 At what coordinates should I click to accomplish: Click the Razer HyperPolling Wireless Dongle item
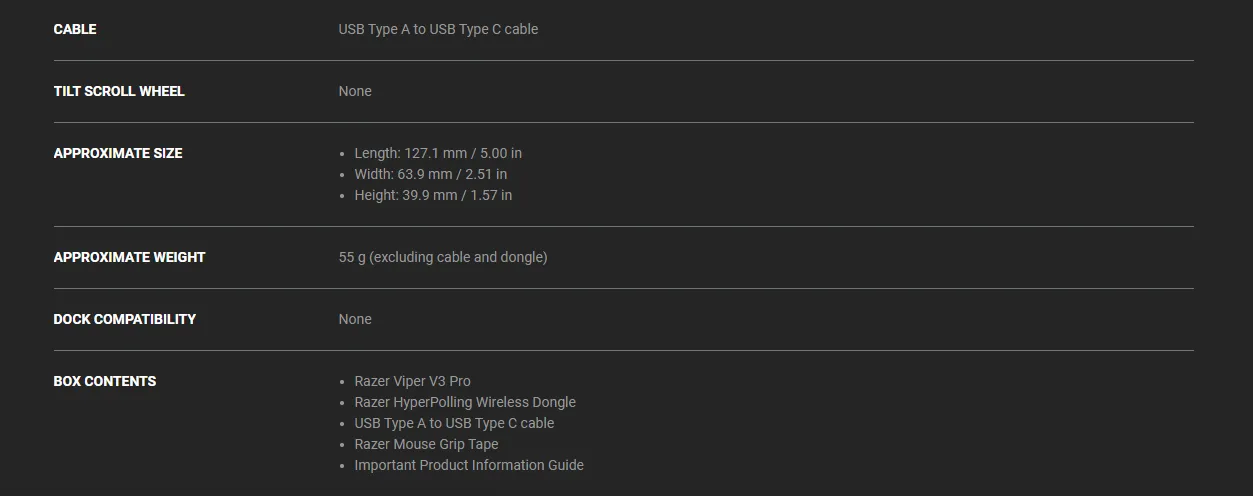click(465, 402)
